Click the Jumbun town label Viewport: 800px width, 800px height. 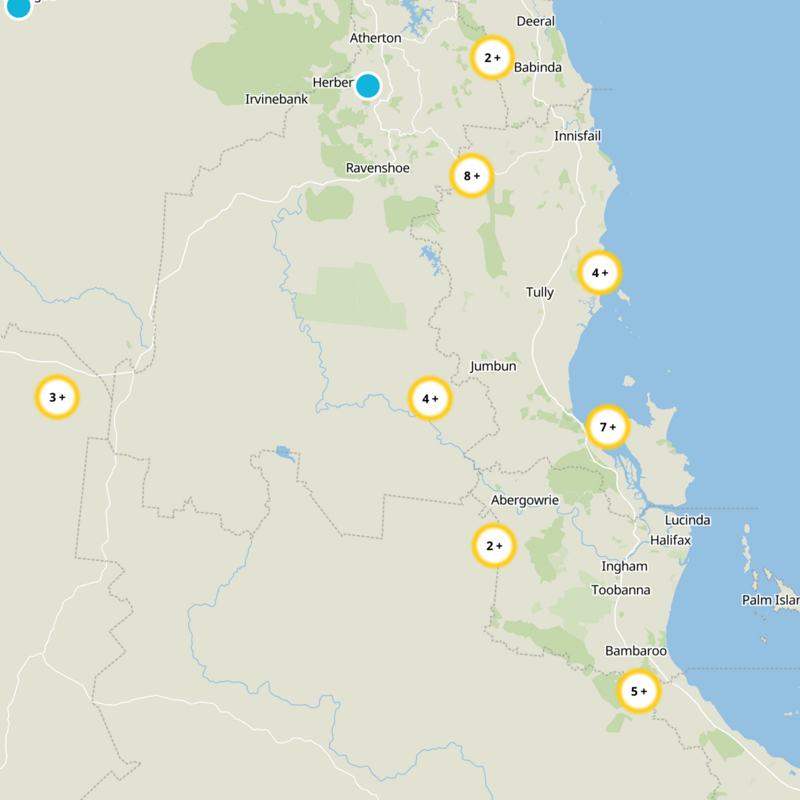493,366
